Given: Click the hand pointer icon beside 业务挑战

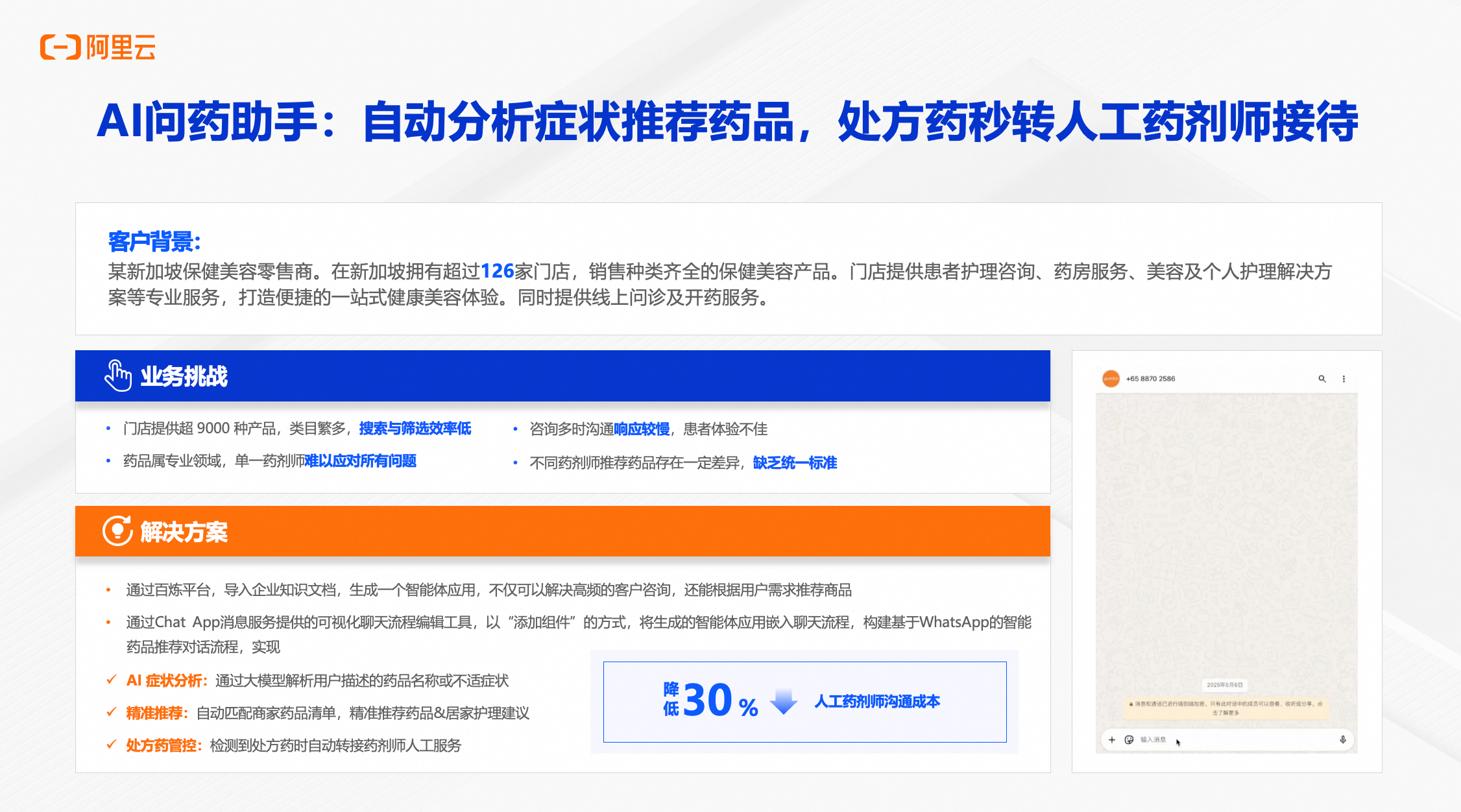Looking at the screenshot, I should (118, 376).
